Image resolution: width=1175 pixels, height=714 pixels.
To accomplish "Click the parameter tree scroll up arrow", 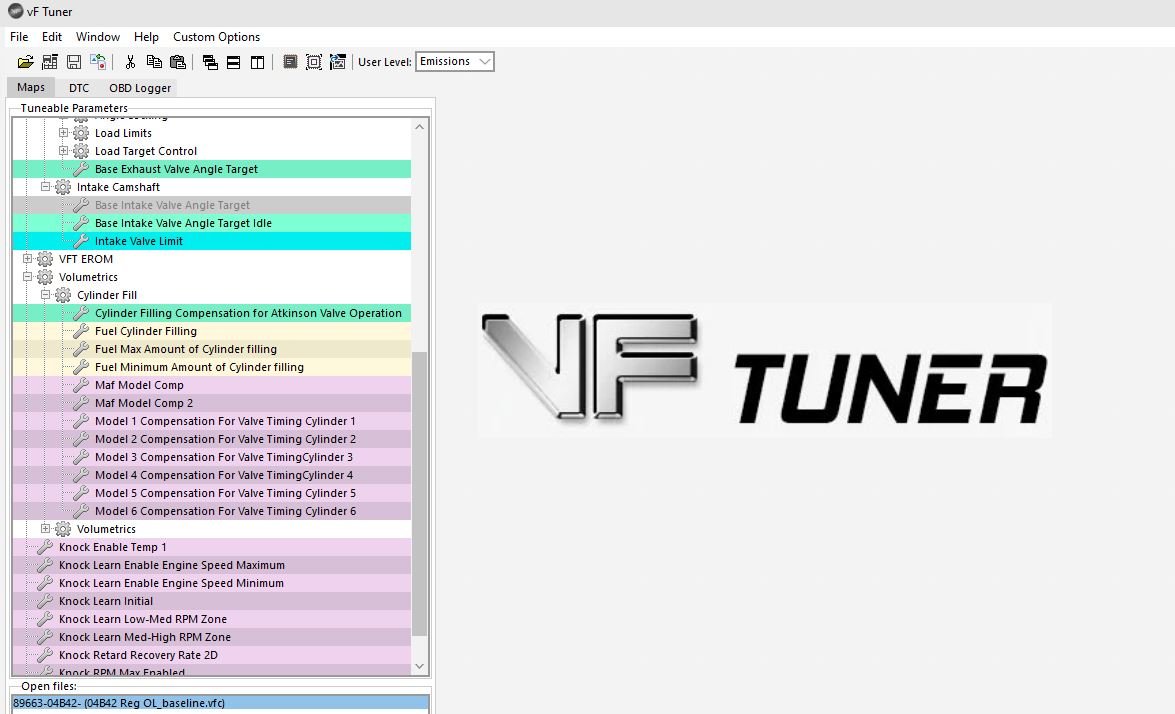I will 420,127.
